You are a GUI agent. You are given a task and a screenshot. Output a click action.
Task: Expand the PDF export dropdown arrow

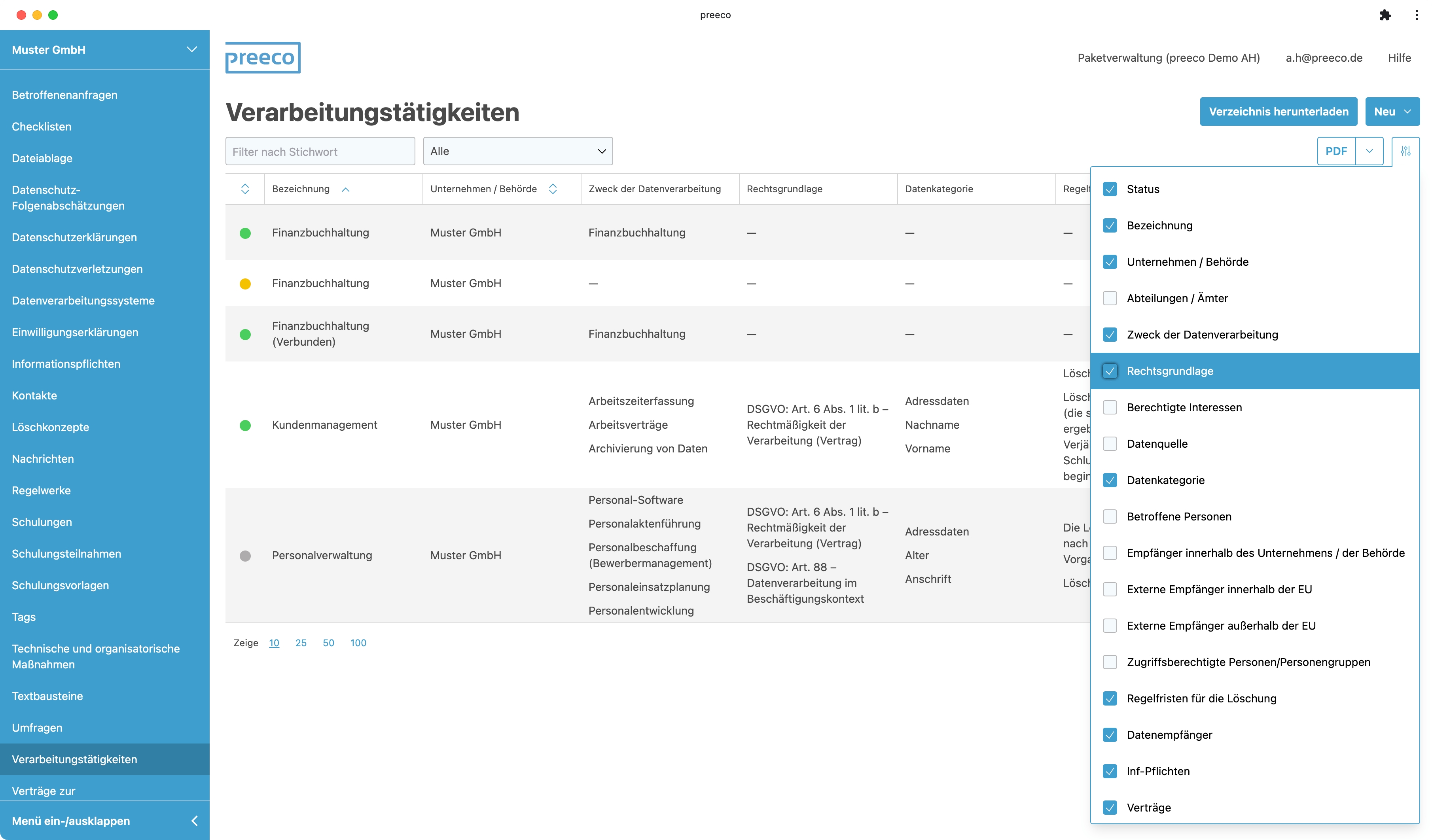(1369, 151)
